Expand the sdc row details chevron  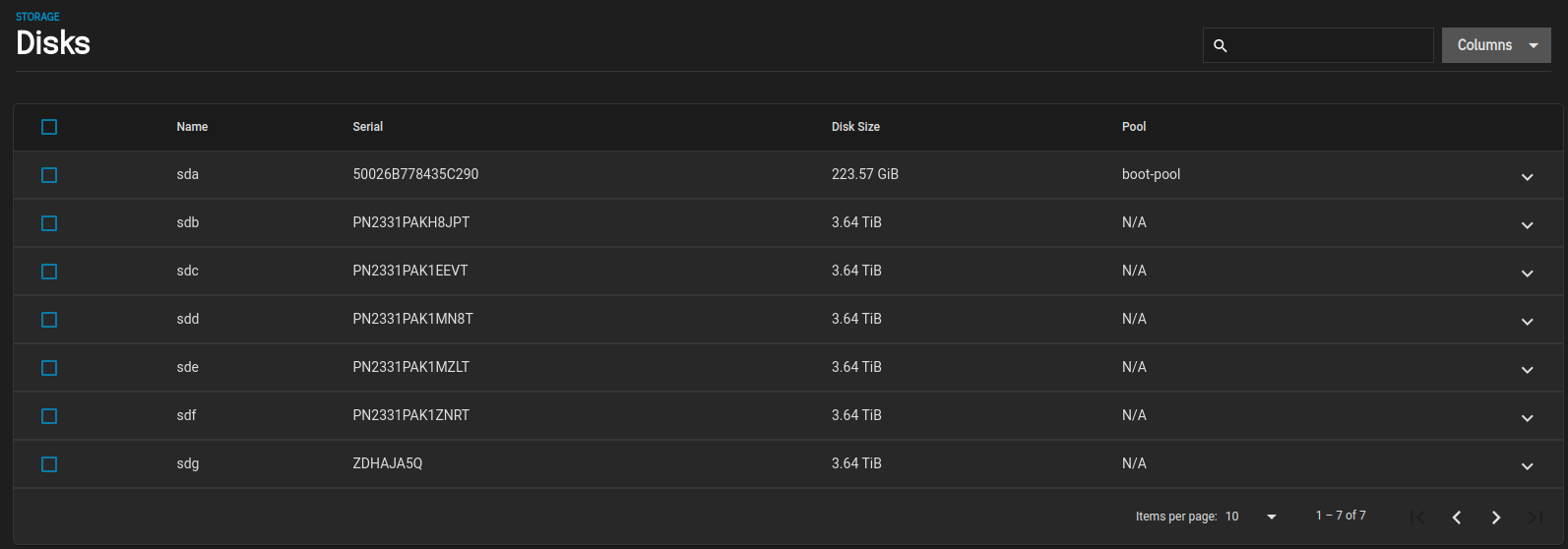[1528, 274]
